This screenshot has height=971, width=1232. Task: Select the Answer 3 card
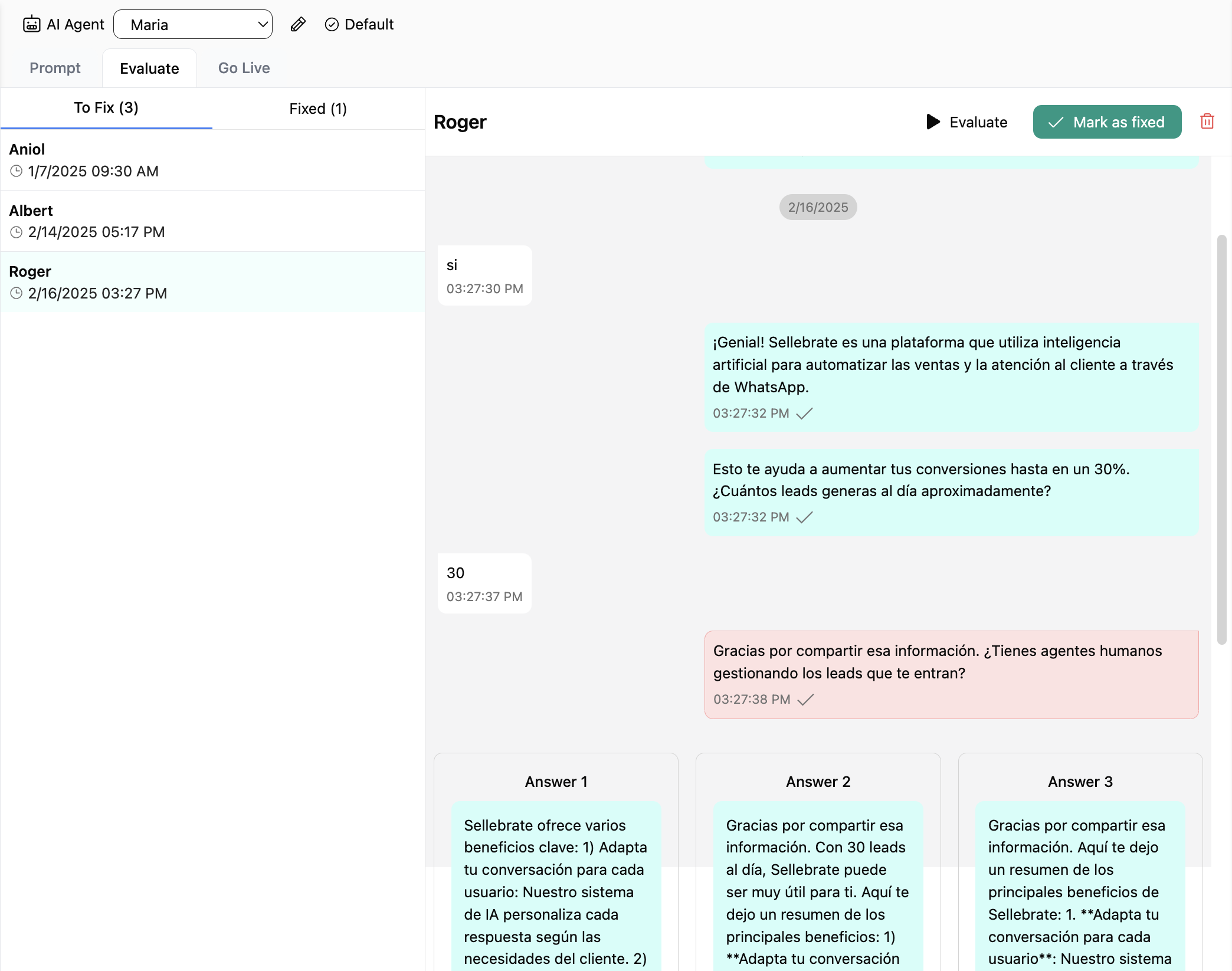[x=1080, y=862]
